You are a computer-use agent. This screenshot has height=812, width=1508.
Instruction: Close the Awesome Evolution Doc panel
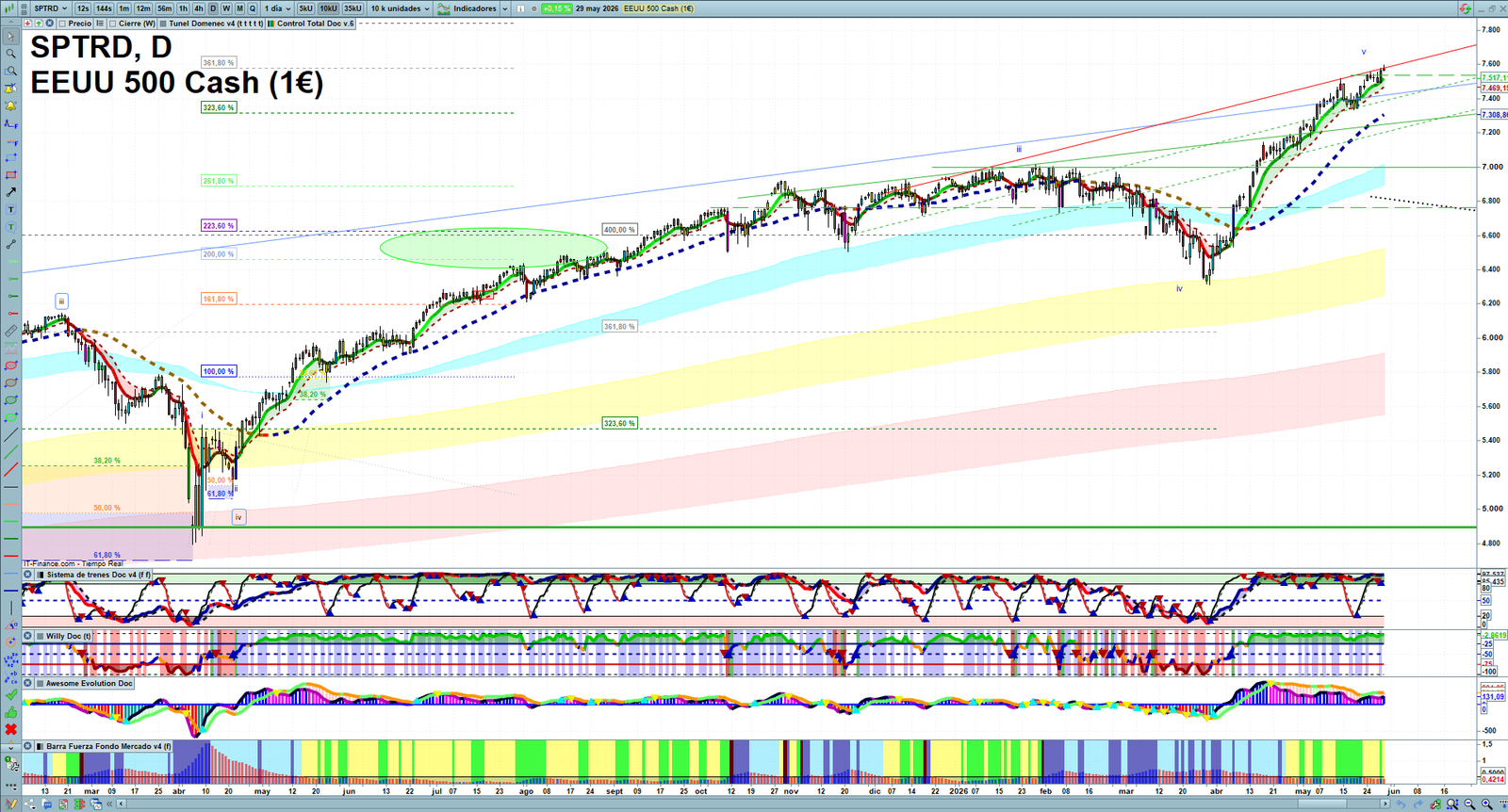(x=28, y=683)
